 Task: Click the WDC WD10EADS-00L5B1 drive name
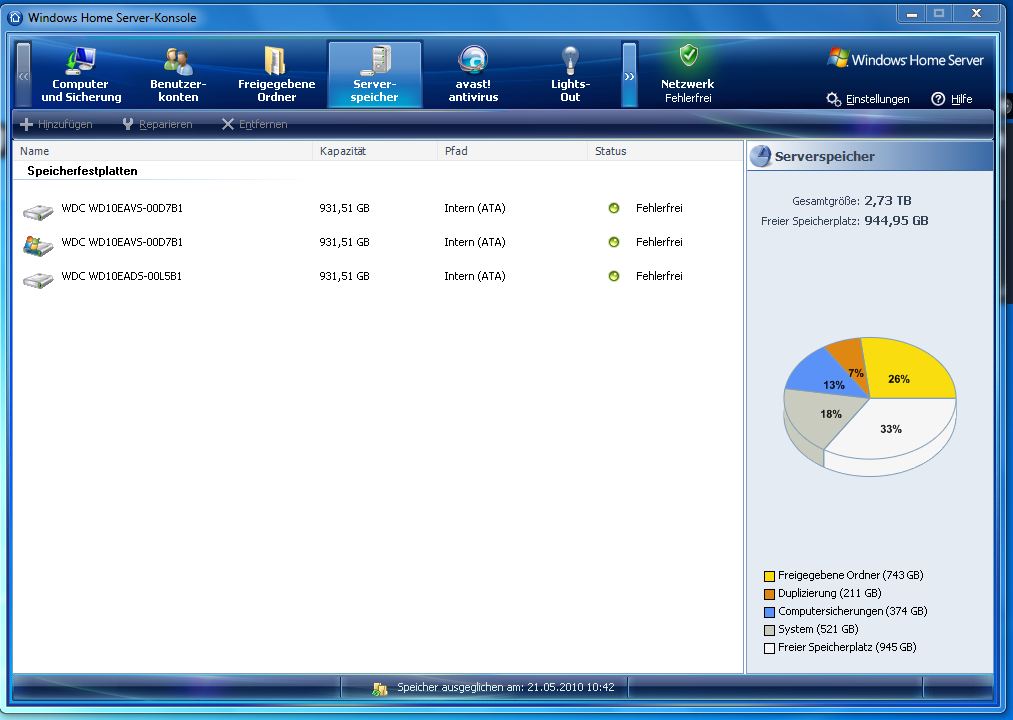(x=121, y=276)
